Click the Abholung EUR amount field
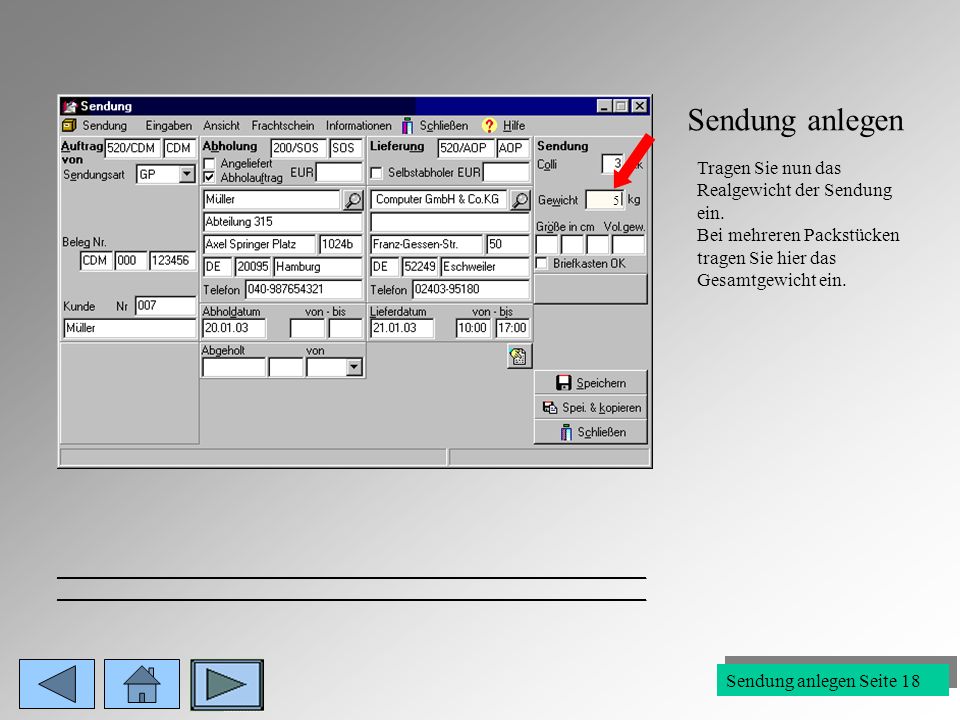This screenshot has width=960, height=720. coord(339,173)
